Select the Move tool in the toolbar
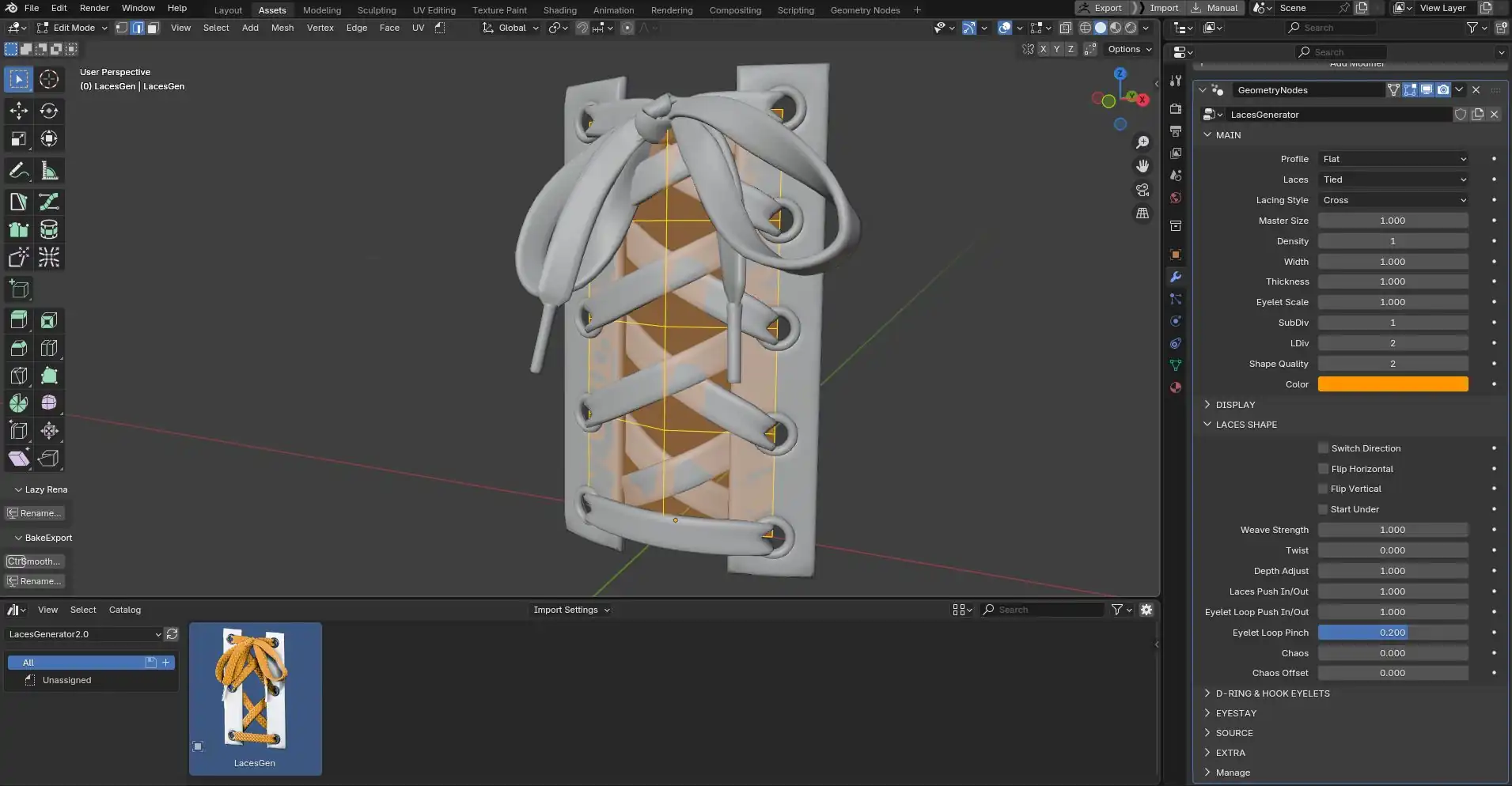This screenshot has height=786, width=1512. click(18, 111)
